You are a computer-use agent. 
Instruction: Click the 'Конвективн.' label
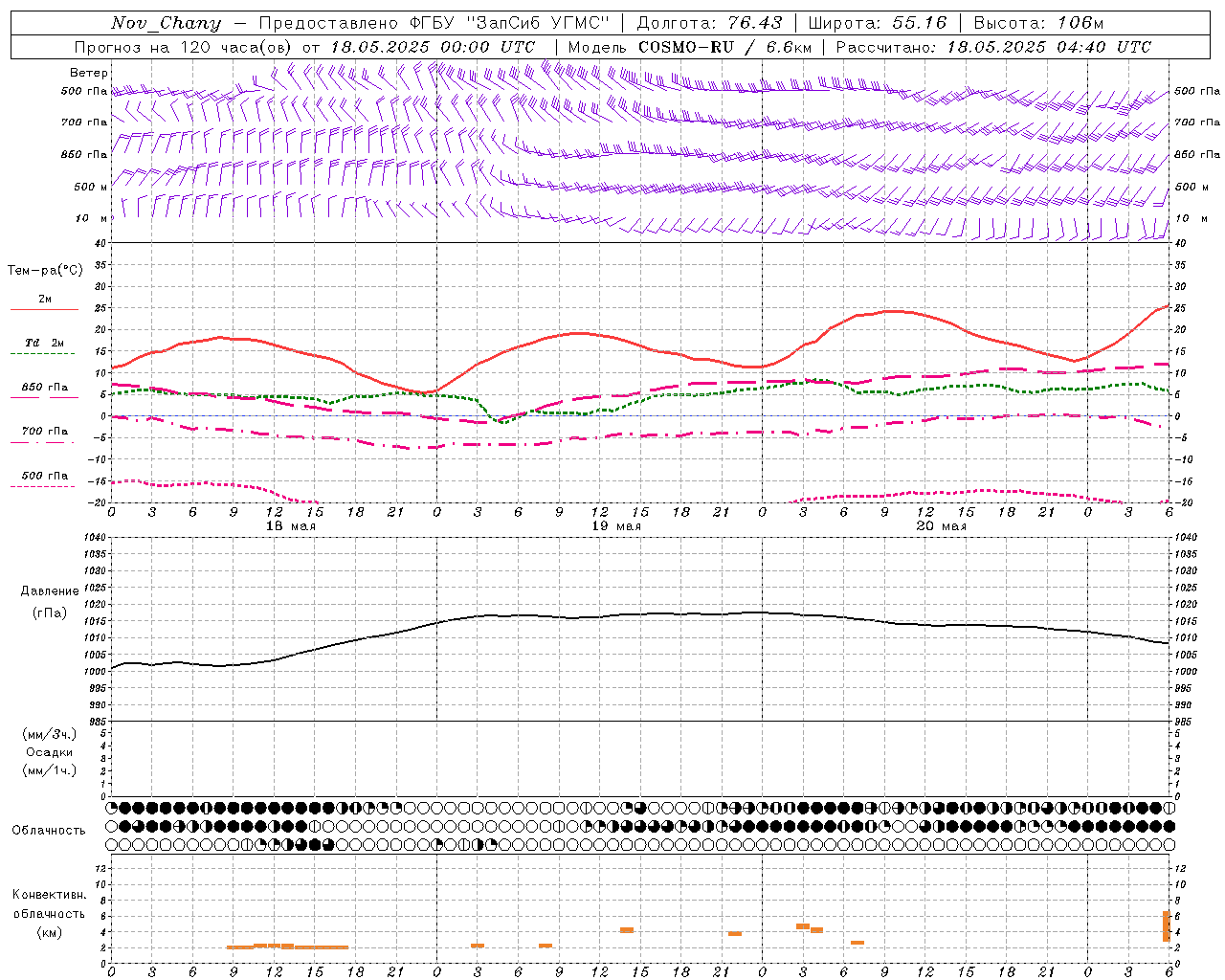[49, 895]
